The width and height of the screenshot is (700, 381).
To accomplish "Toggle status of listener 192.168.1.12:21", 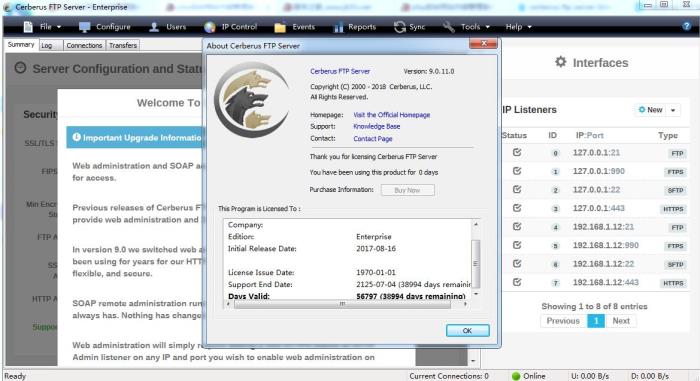I will click(x=517, y=226).
